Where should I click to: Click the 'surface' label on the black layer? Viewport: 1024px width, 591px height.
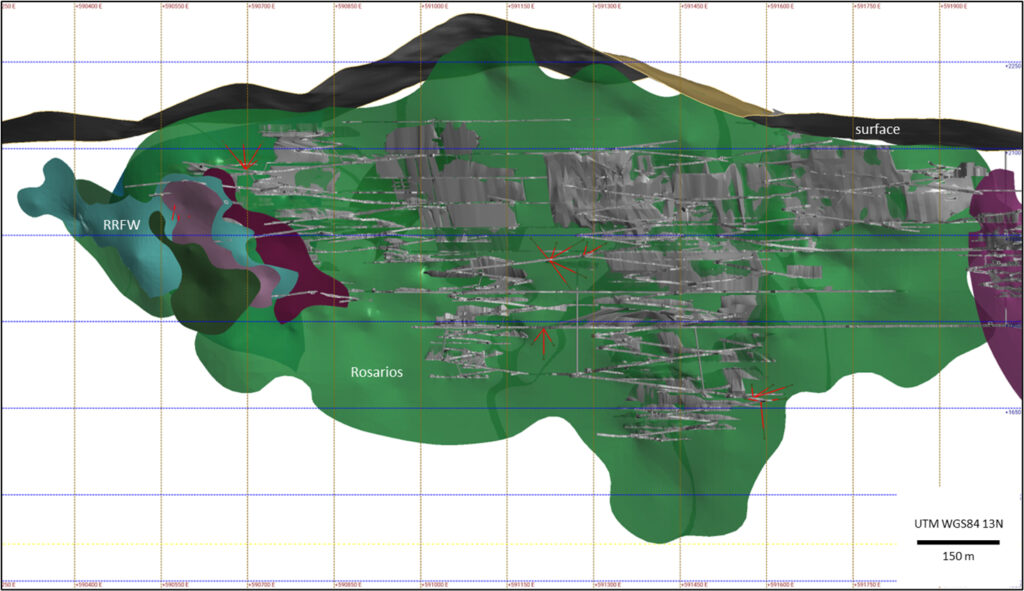tap(877, 130)
